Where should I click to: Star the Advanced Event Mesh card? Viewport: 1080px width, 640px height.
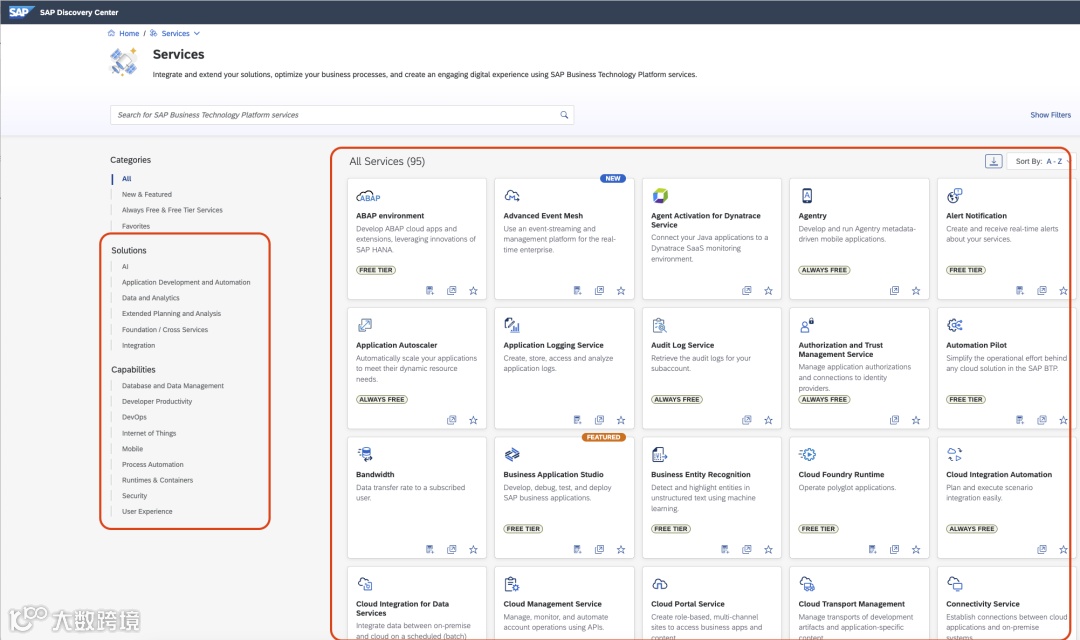pos(621,291)
